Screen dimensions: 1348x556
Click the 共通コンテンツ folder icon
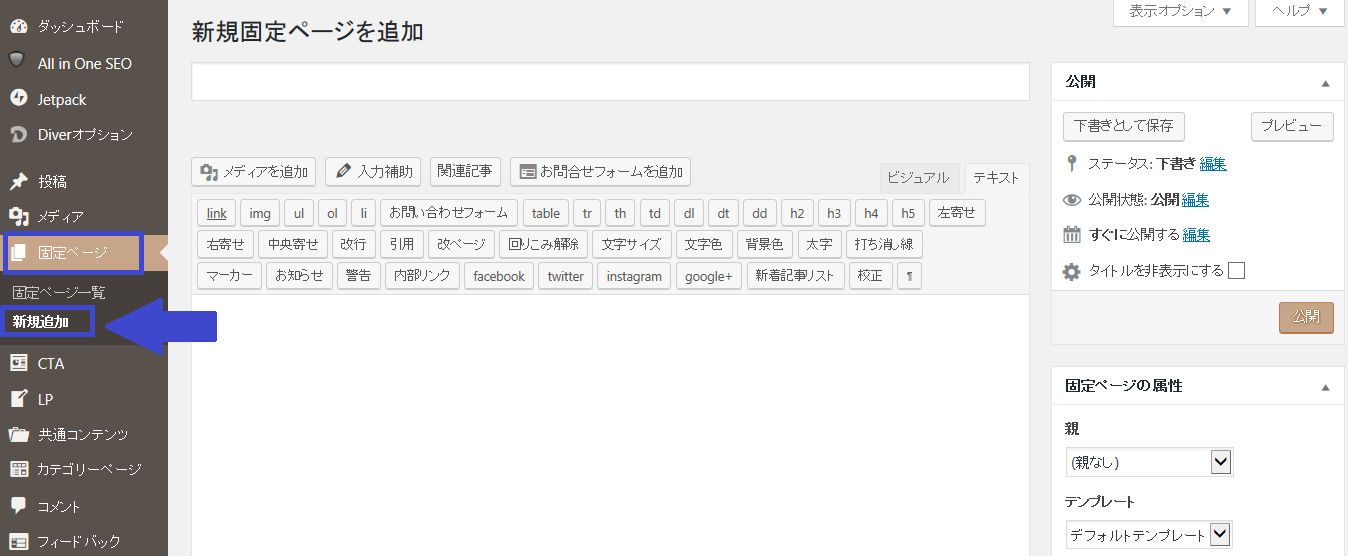18,435
